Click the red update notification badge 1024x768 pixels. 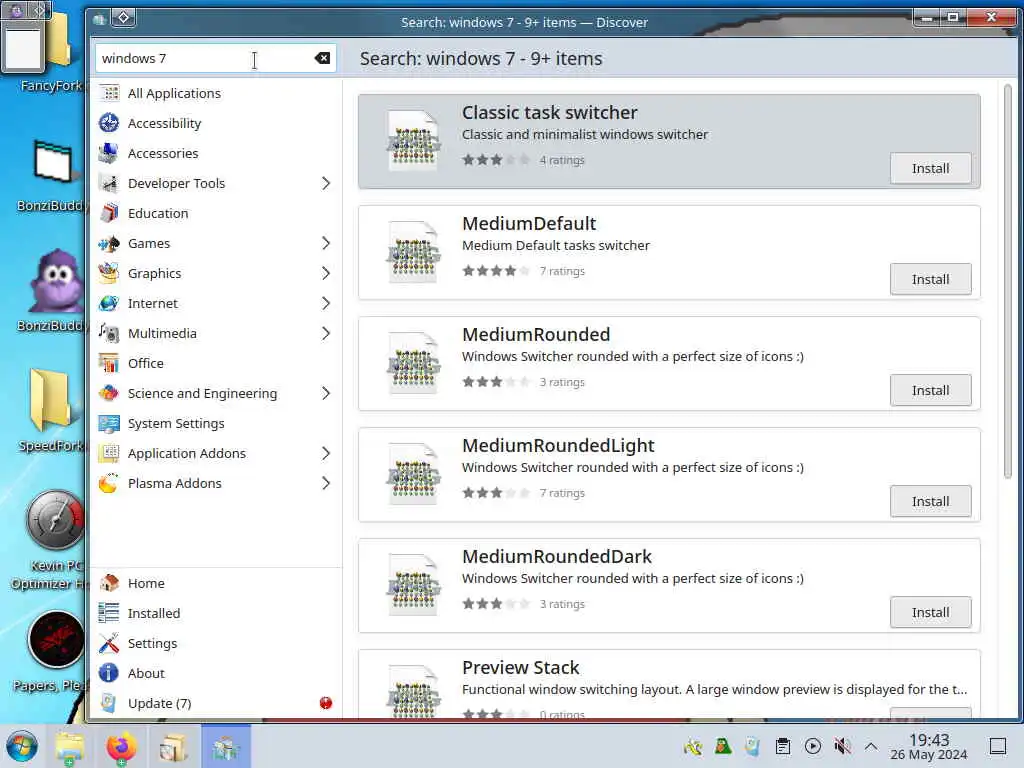click(x=326, y=703)
